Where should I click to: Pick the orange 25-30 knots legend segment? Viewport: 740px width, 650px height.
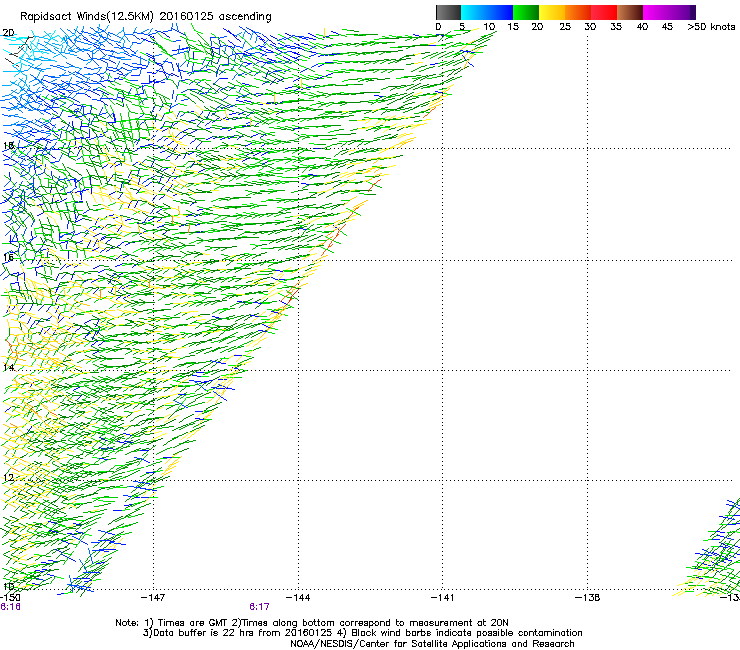click(x=578, y=12)
